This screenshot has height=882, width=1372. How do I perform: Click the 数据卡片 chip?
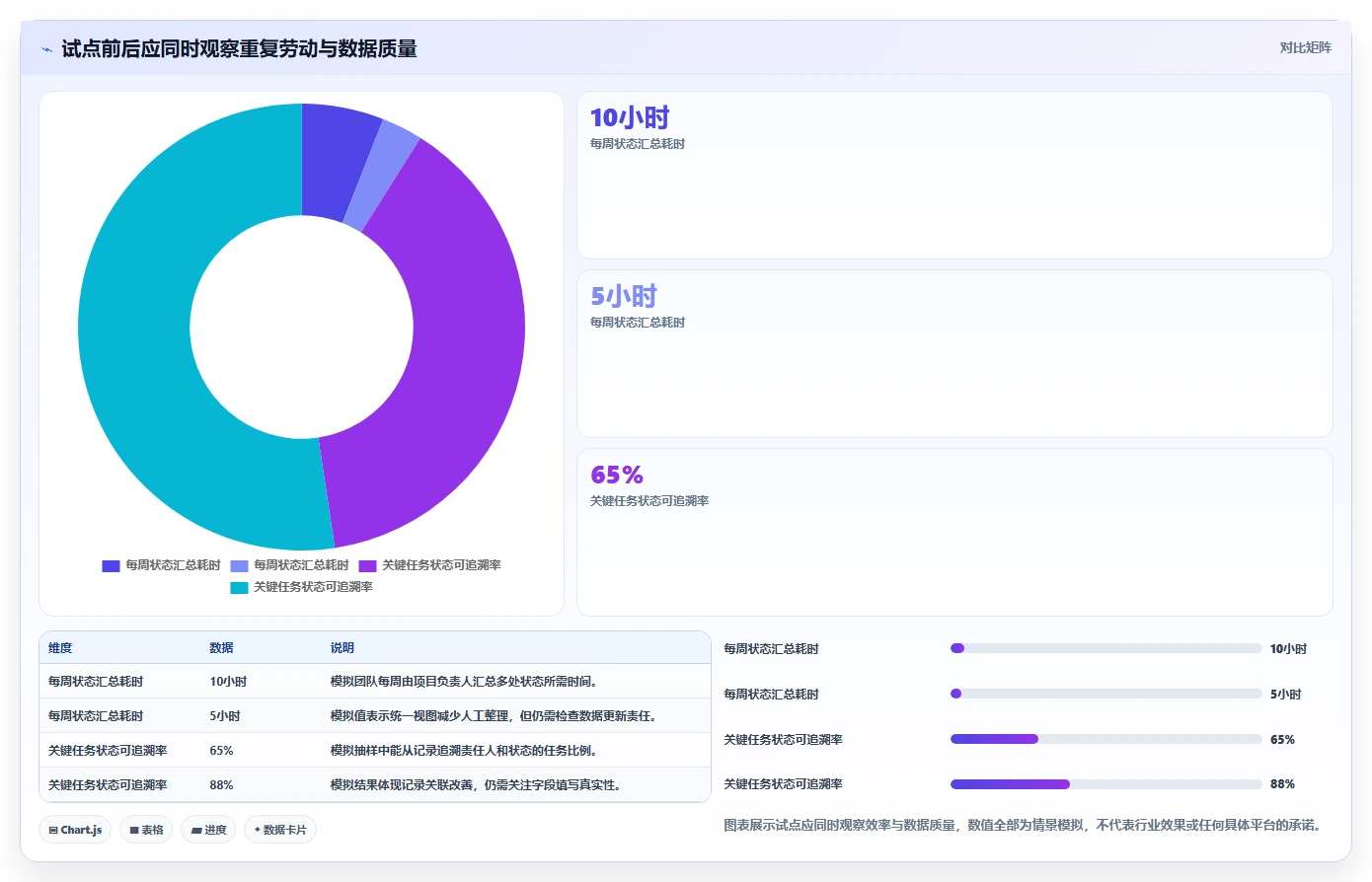280,830
